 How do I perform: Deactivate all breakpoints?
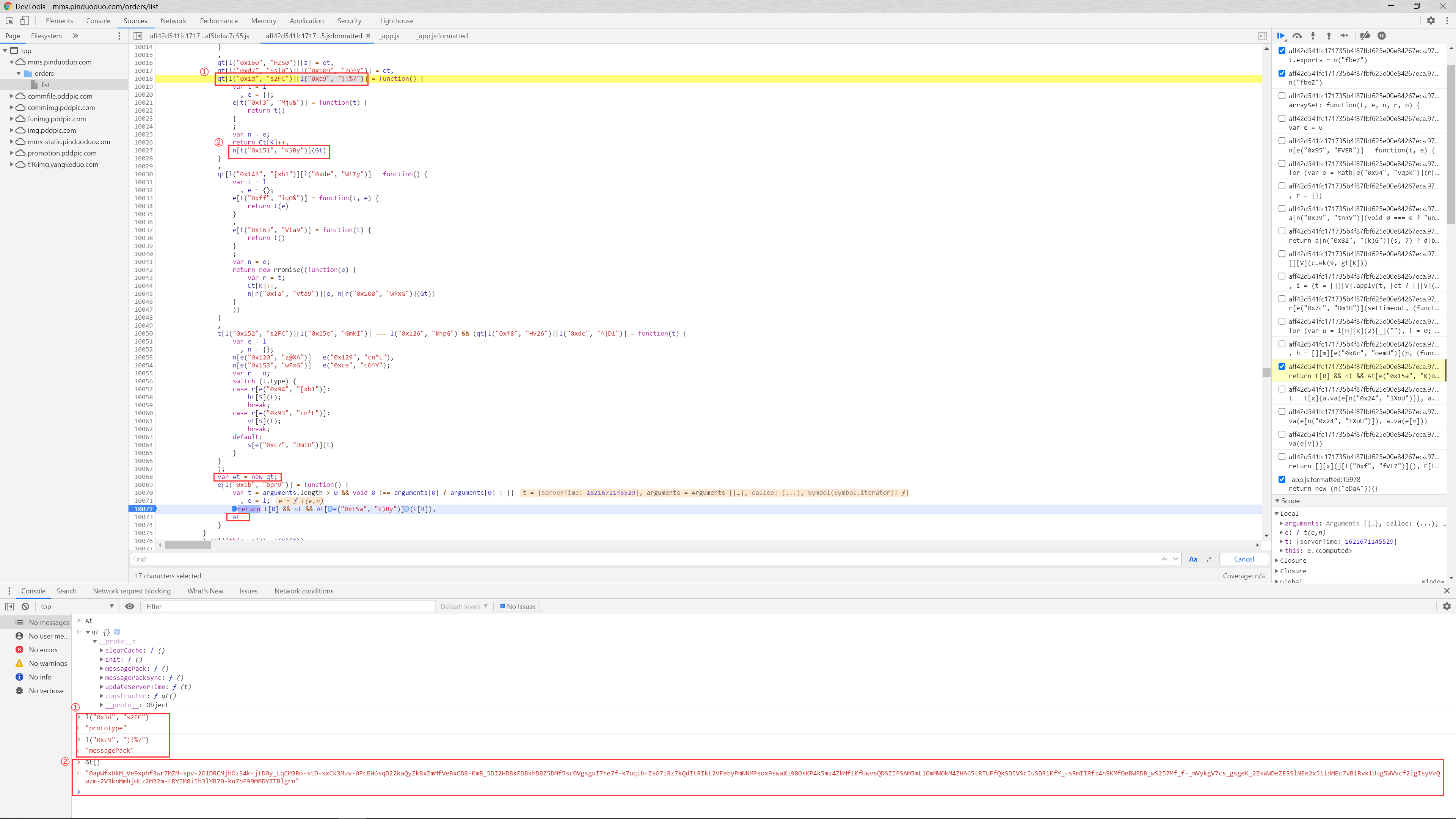1365,36
